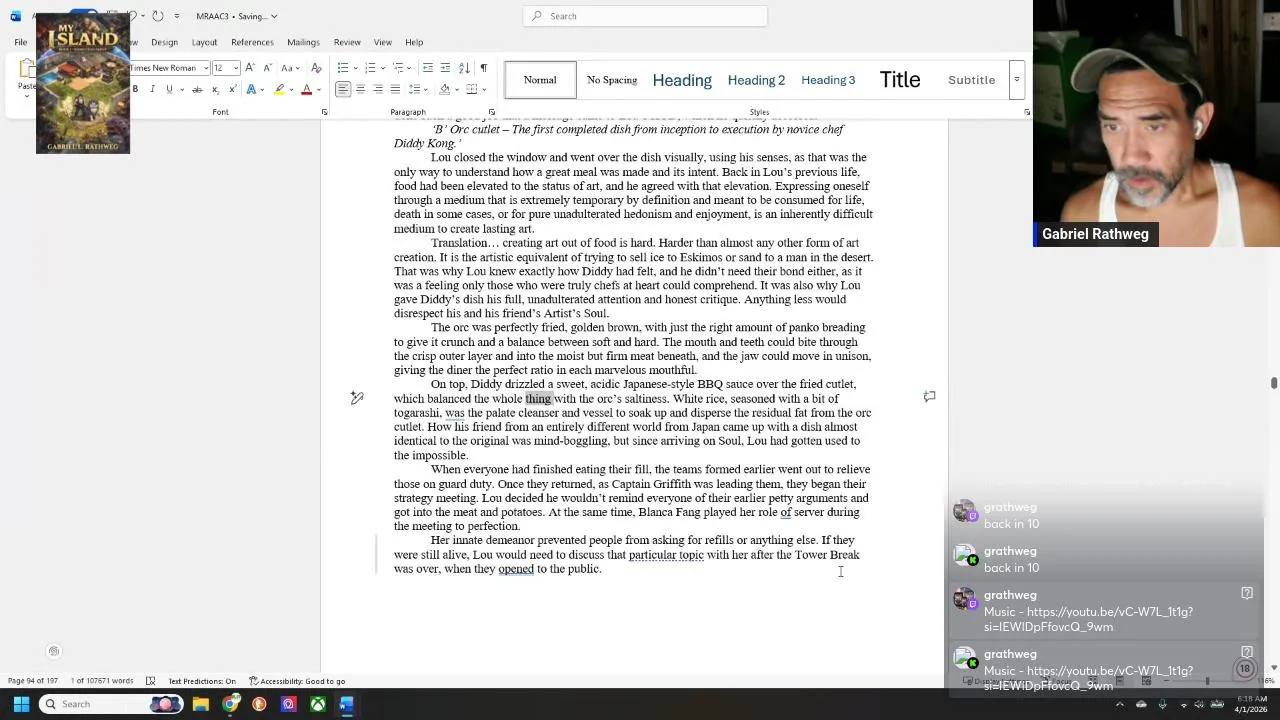1280x720 pixels.
Task: Select Align Right
Action: tap(377, 89)
